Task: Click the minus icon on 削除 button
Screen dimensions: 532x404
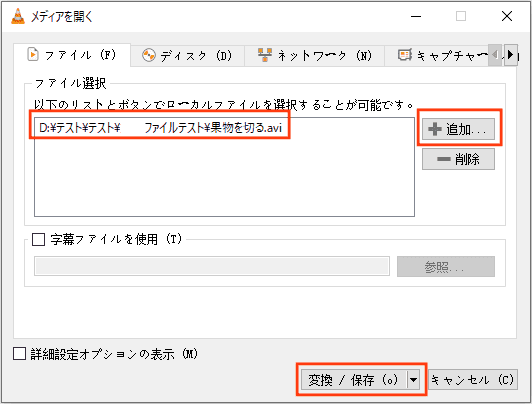Action: 443,159
